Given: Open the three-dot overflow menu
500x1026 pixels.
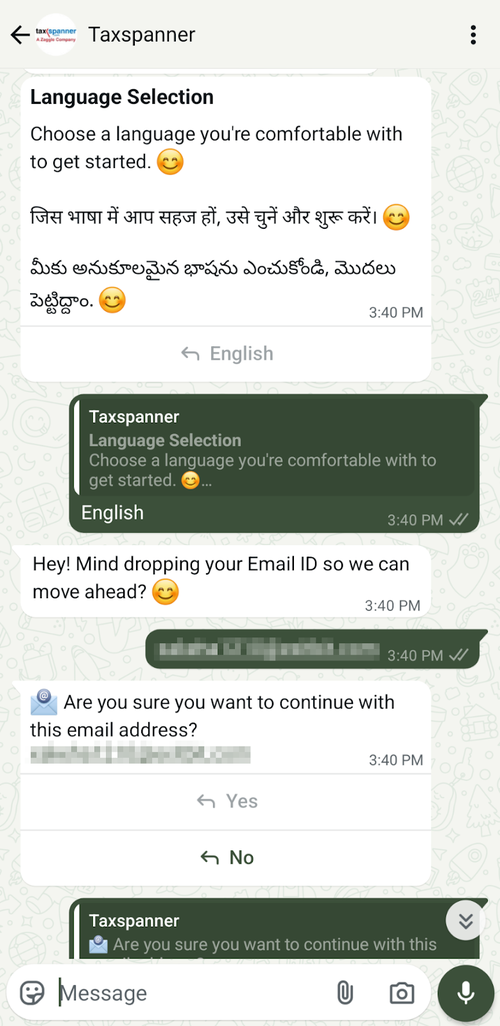Looking at the screenshot, I should pyautogui.click(x=473, y=35).
